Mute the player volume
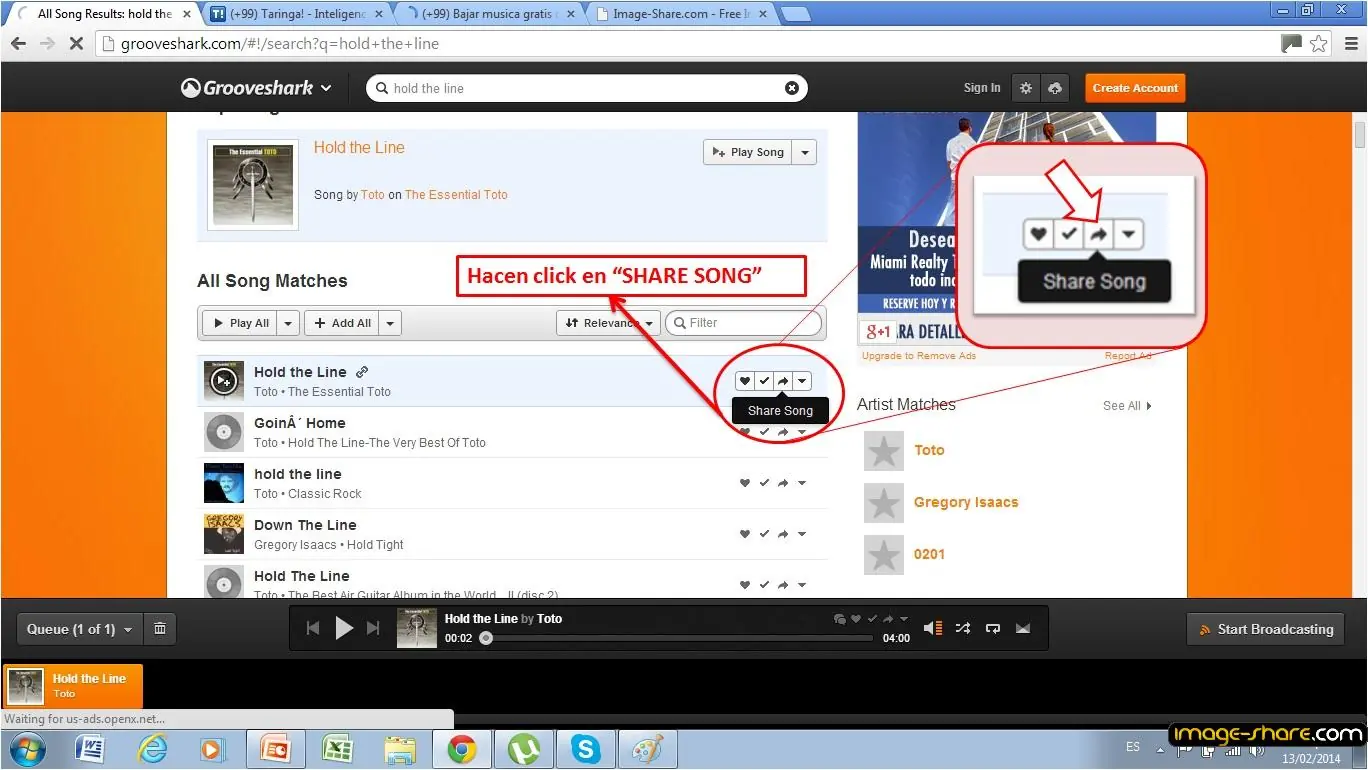The image size is (1368, 770). 933,628
